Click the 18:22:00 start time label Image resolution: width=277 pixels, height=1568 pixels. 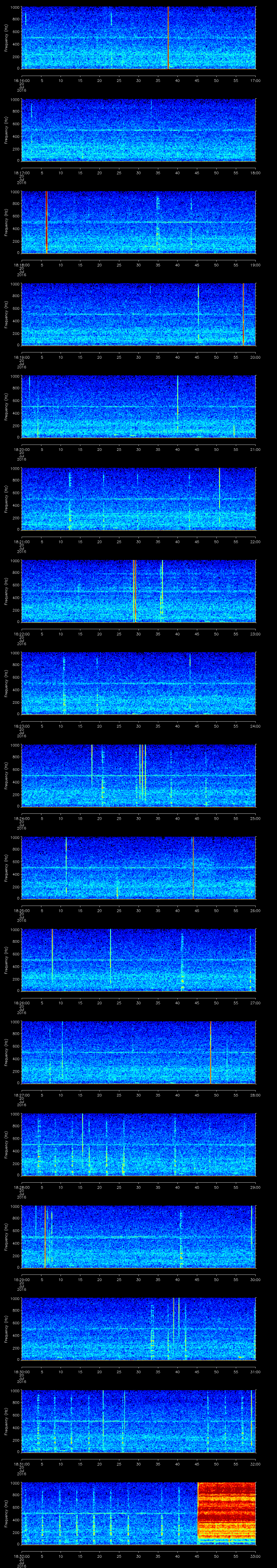(x=22, y=634)
